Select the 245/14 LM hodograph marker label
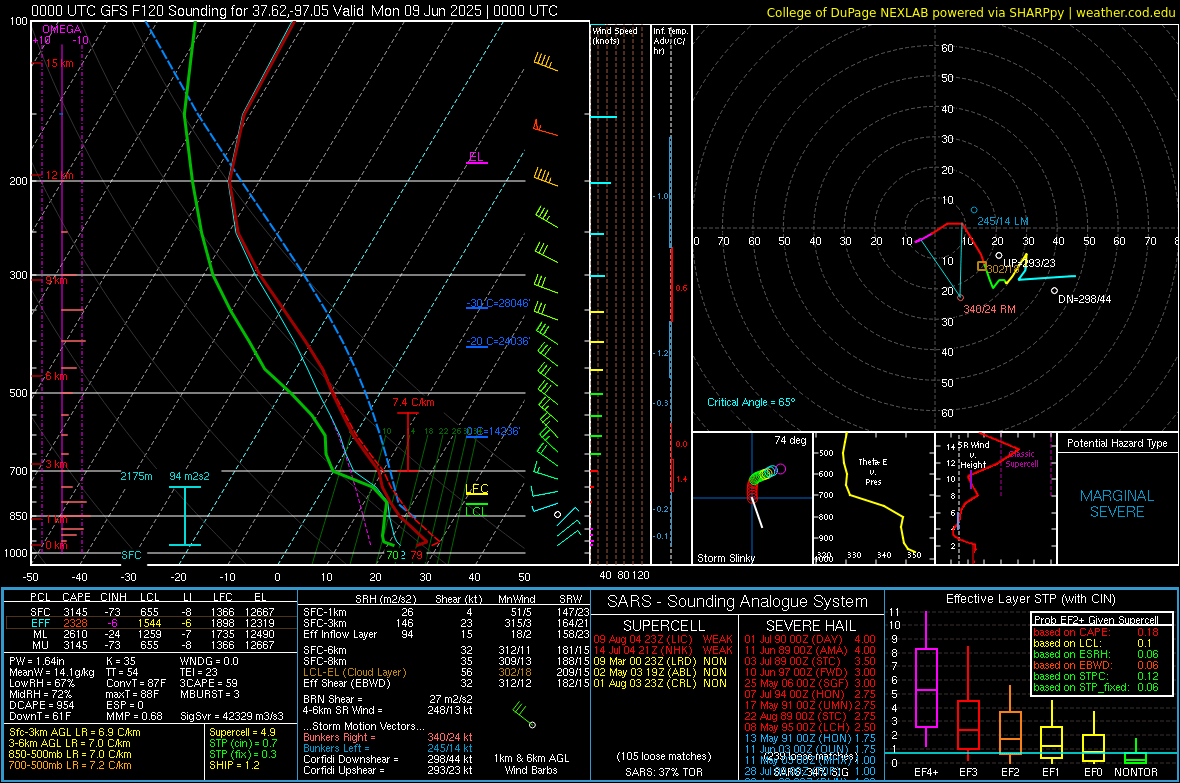 [1002, 221]
